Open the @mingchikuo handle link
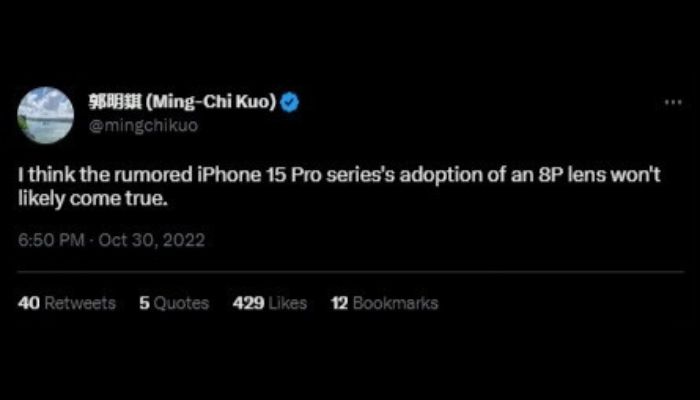The width and height of the screenshot is (700, 400). point(143,126)
